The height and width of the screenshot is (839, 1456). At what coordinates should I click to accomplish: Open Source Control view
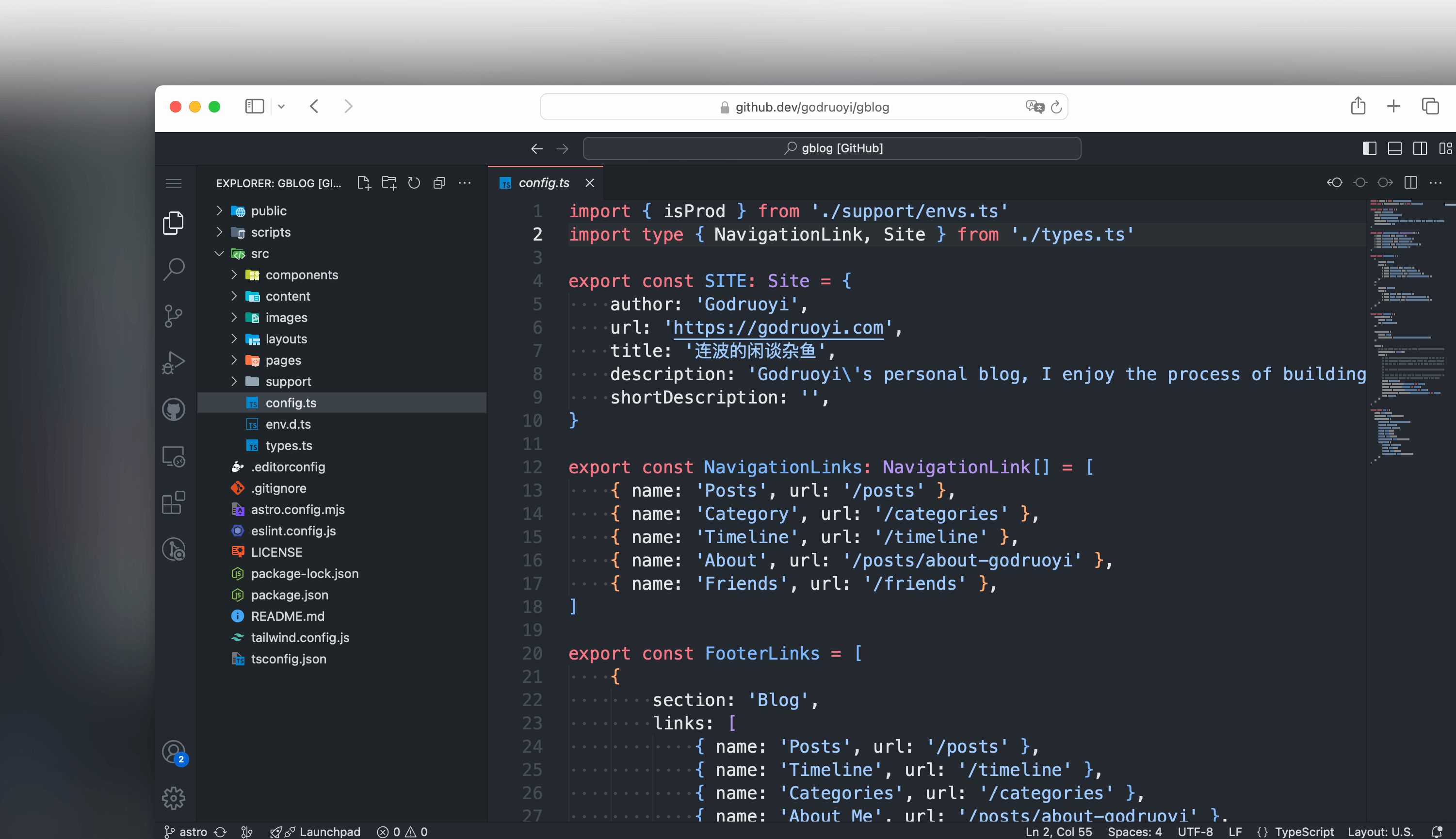click(x=174, y=316)
